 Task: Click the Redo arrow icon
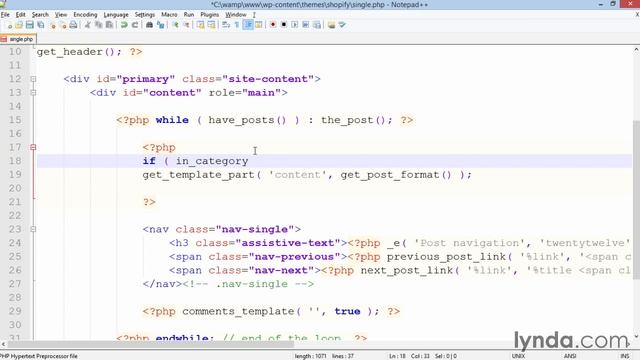[x=135, y=25]
